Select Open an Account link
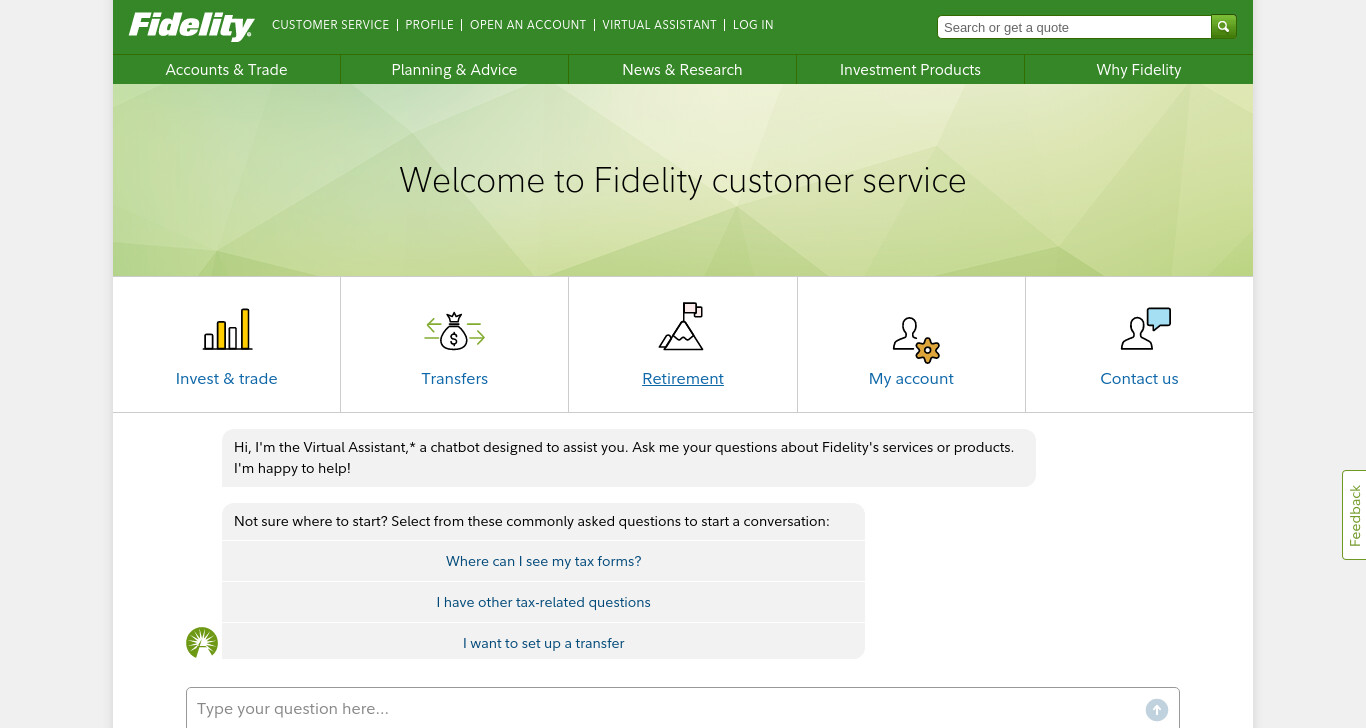 [x=528, y=25]
